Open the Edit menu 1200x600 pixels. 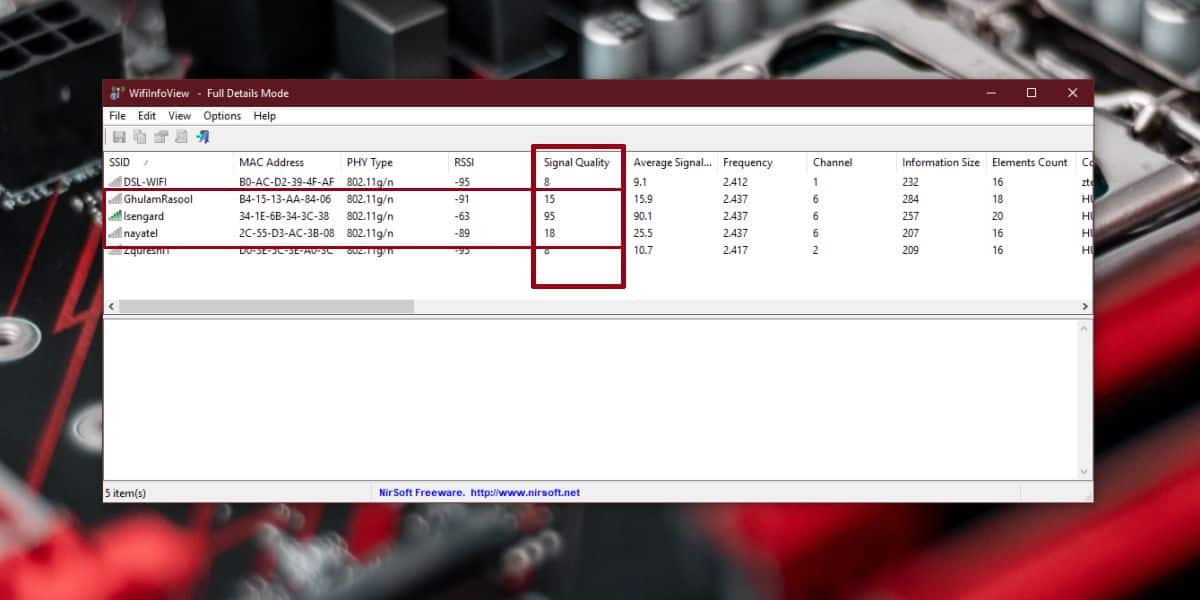[x=146, y=115]
